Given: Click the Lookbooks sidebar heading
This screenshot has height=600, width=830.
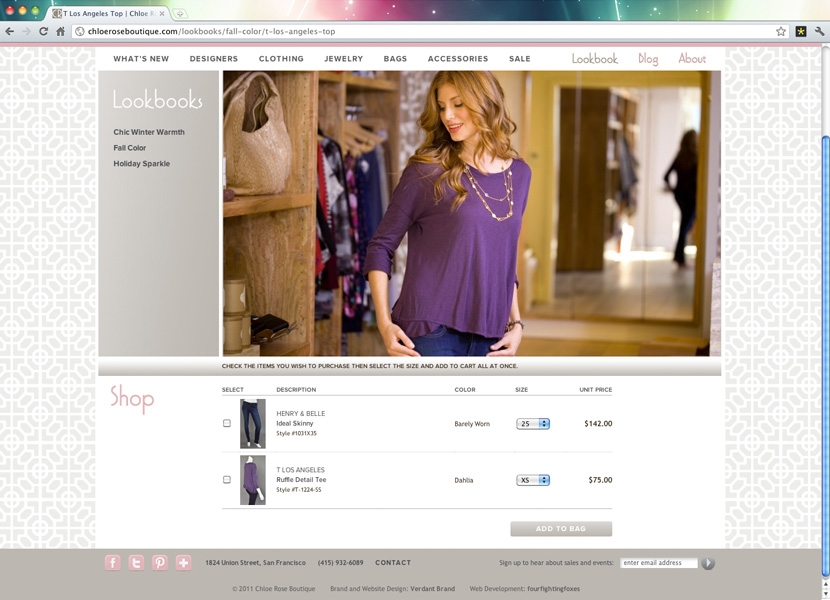Looking at the screenshot, I should click(157, 100).
